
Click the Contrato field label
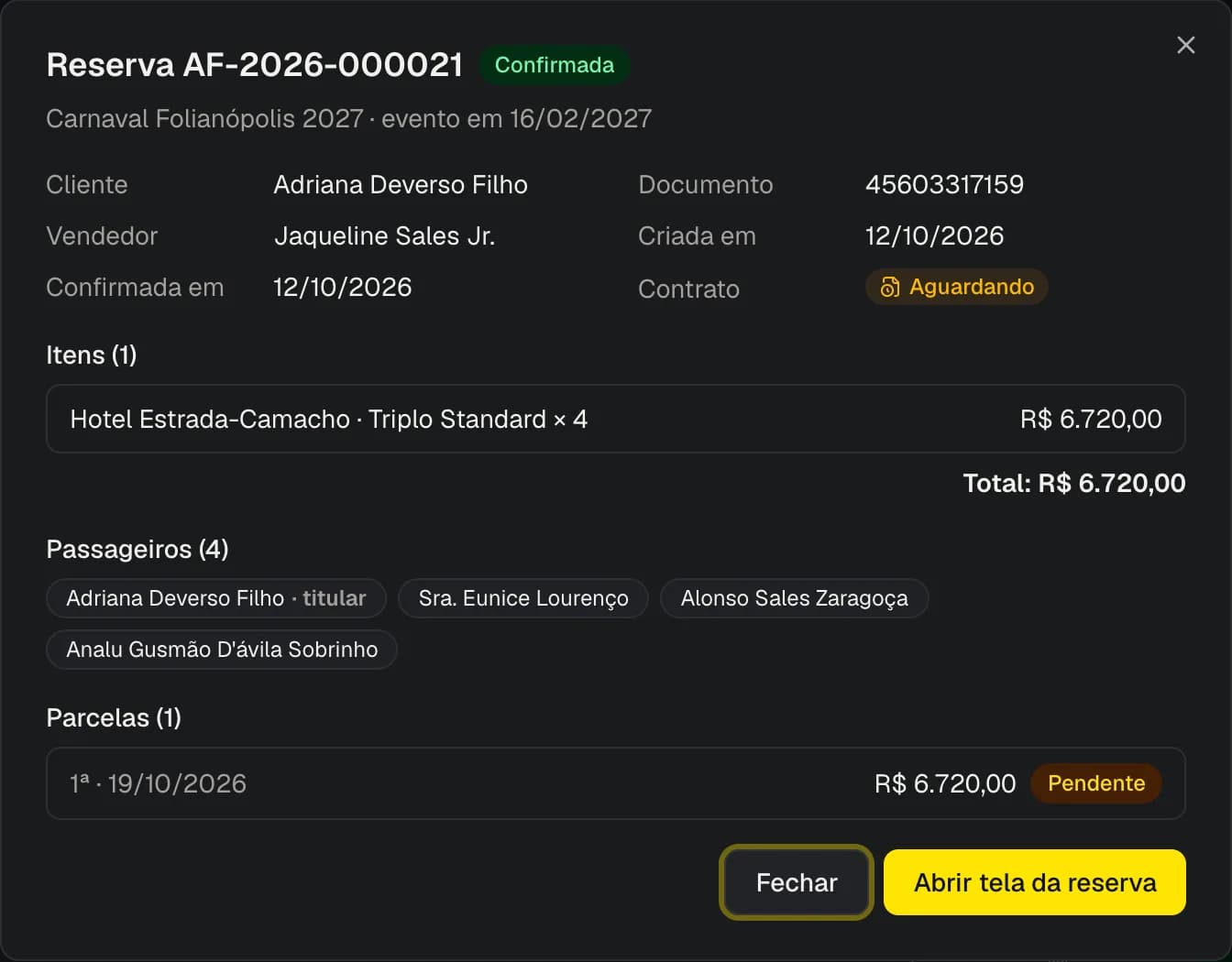[689, 290]
